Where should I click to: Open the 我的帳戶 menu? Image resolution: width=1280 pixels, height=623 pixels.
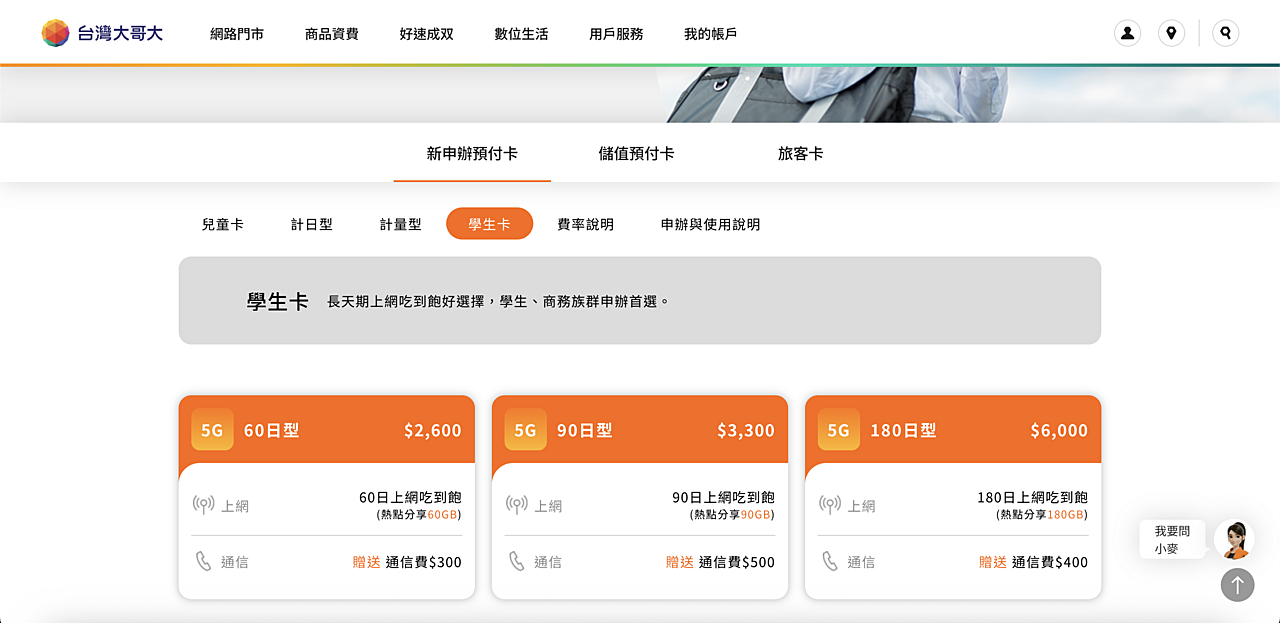coord(710,34)
